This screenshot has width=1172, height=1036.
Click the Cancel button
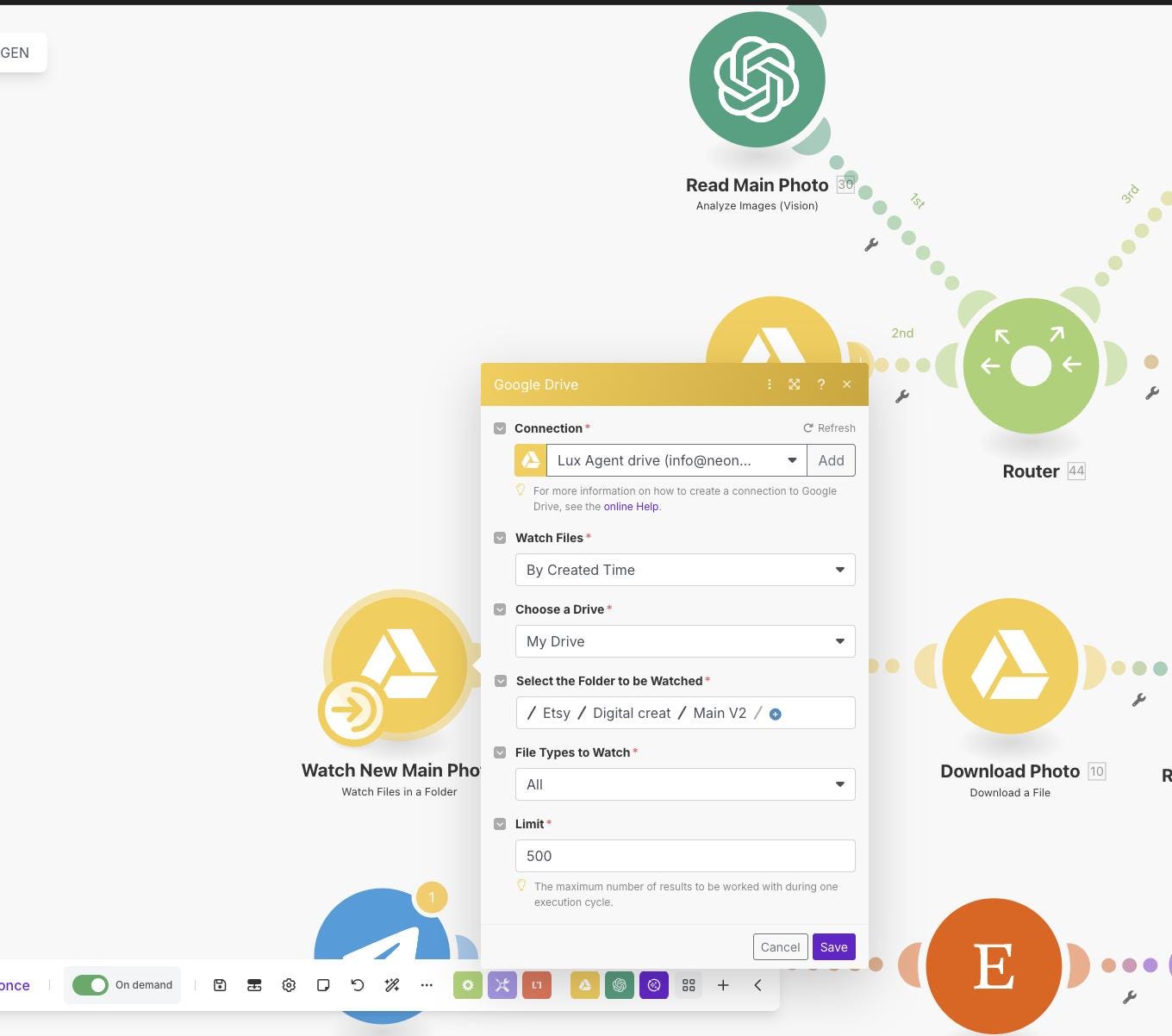(x=780, y=947)
